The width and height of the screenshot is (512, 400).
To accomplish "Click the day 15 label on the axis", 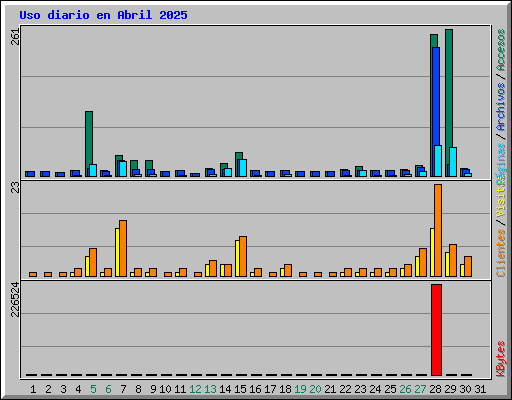I will pyautogui.click(x=240, y=389).
